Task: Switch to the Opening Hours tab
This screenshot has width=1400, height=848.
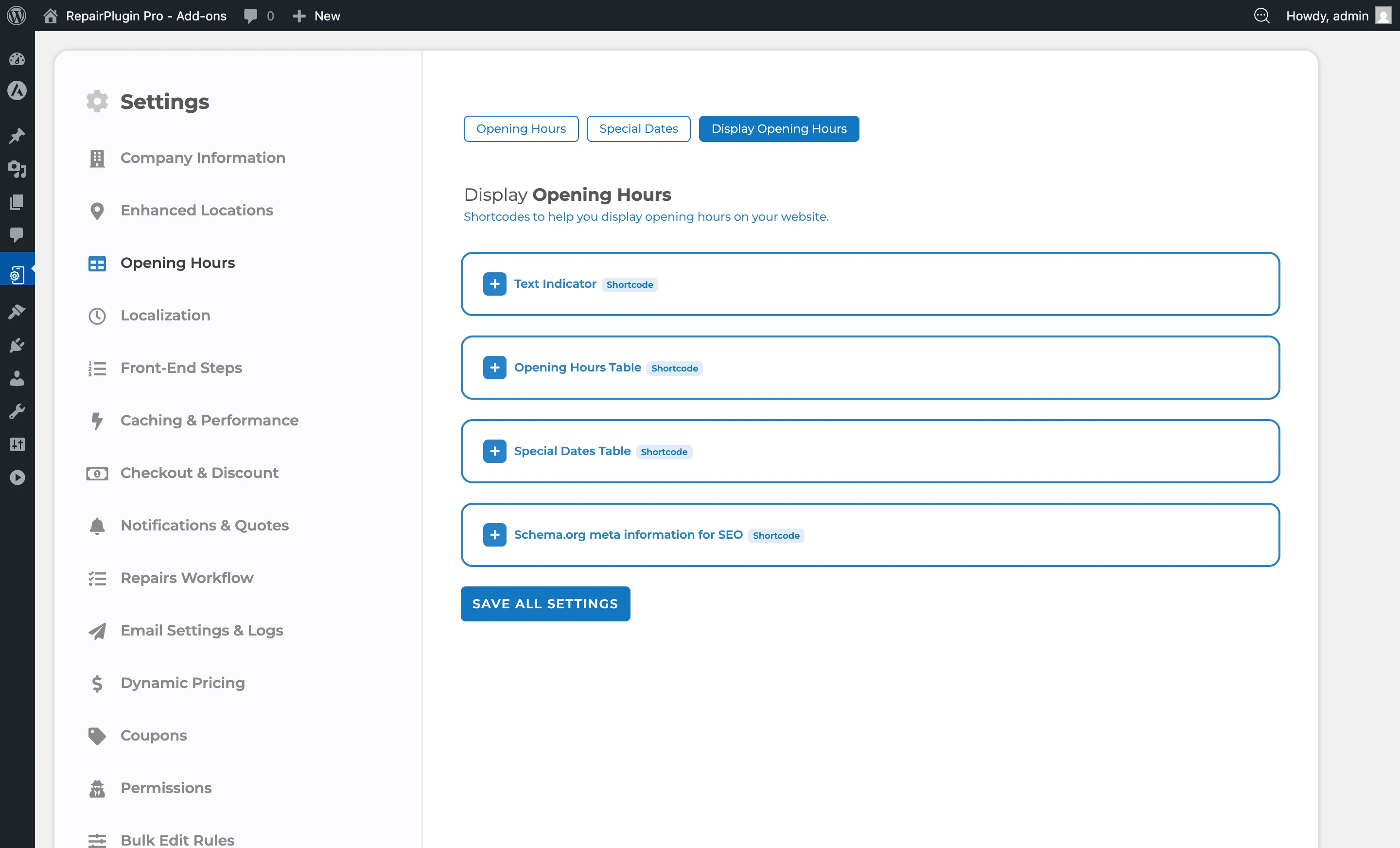Action: 521,128
